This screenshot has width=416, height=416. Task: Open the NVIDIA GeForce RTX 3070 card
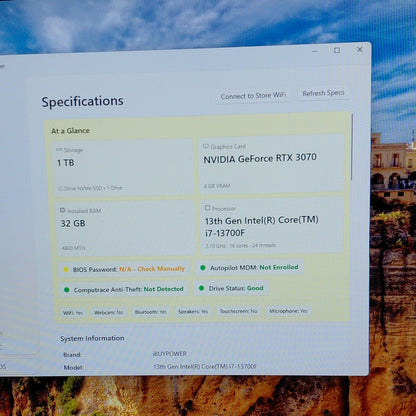point(271,163)
